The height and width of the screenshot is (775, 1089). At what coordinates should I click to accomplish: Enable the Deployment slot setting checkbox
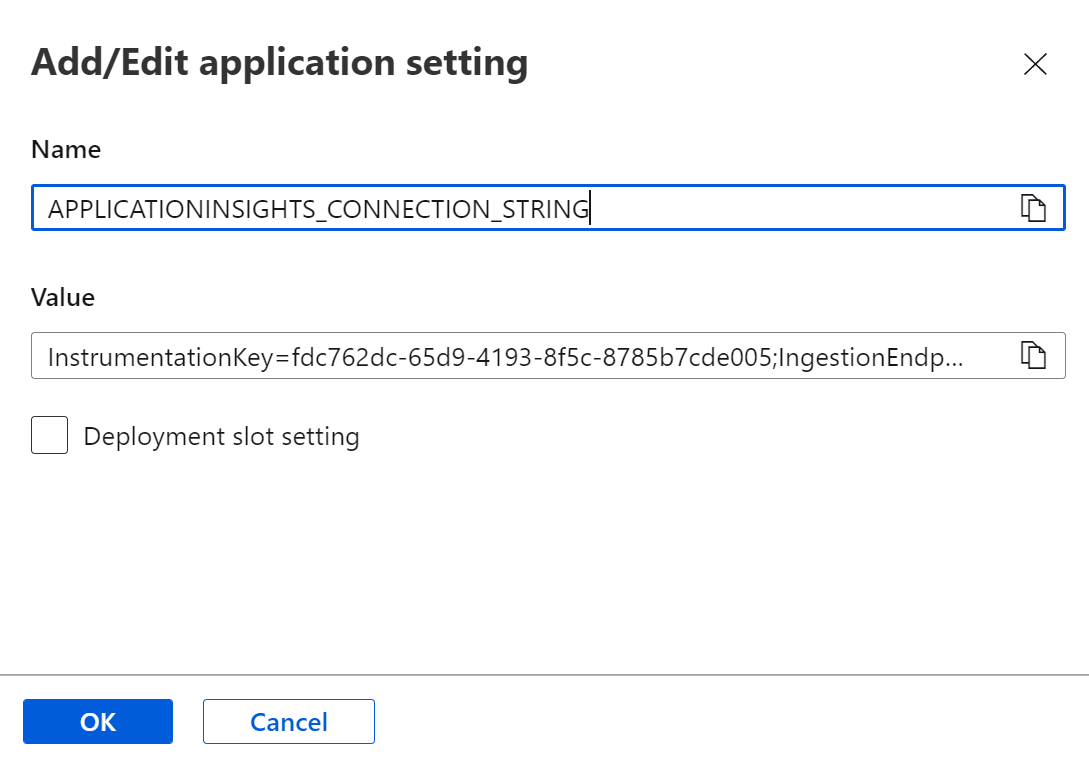click(50, 436)
